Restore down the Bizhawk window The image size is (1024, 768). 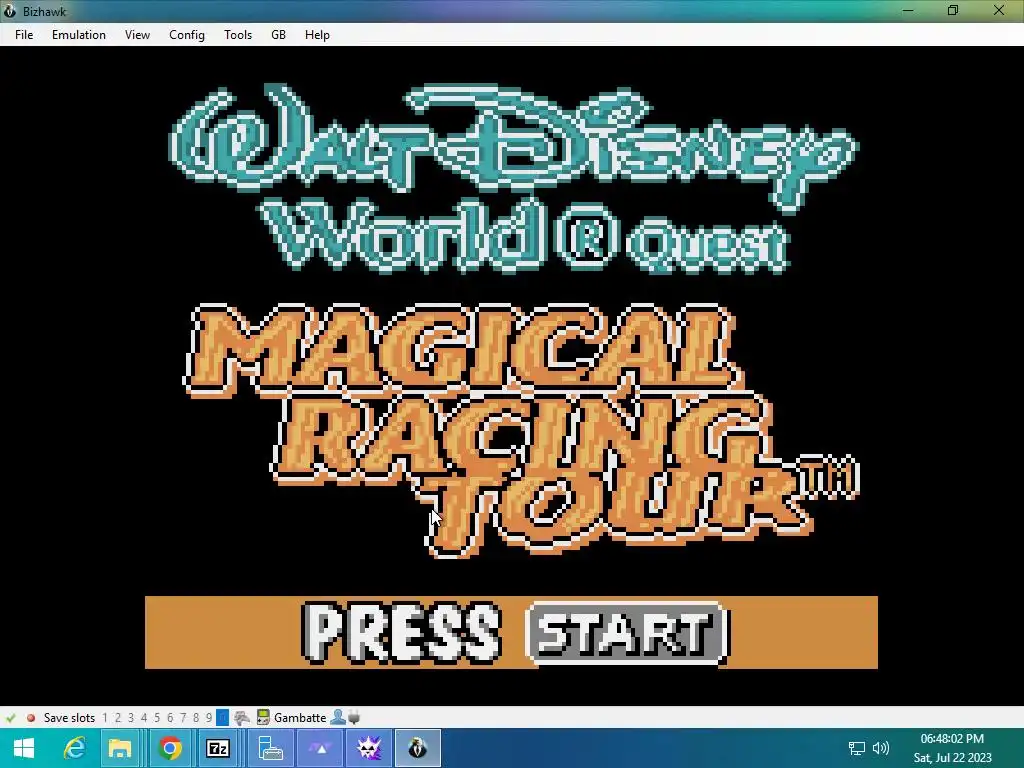[953, 10]
